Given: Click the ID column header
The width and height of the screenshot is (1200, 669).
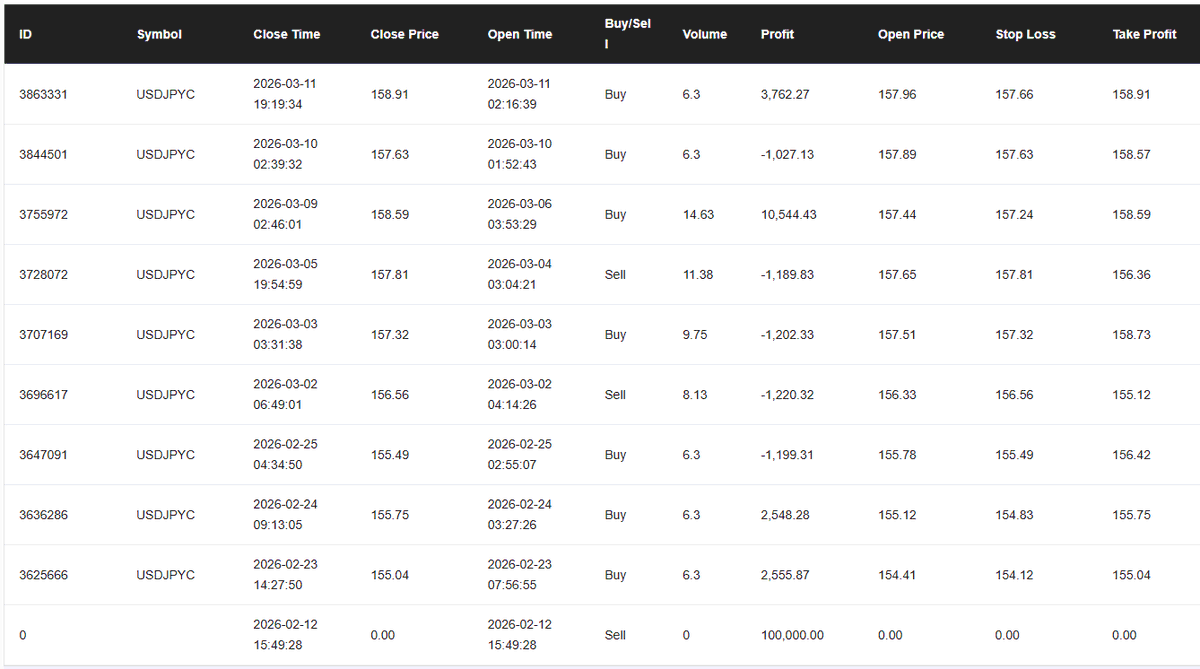Looking at the screenshot, I should (26, 34).
